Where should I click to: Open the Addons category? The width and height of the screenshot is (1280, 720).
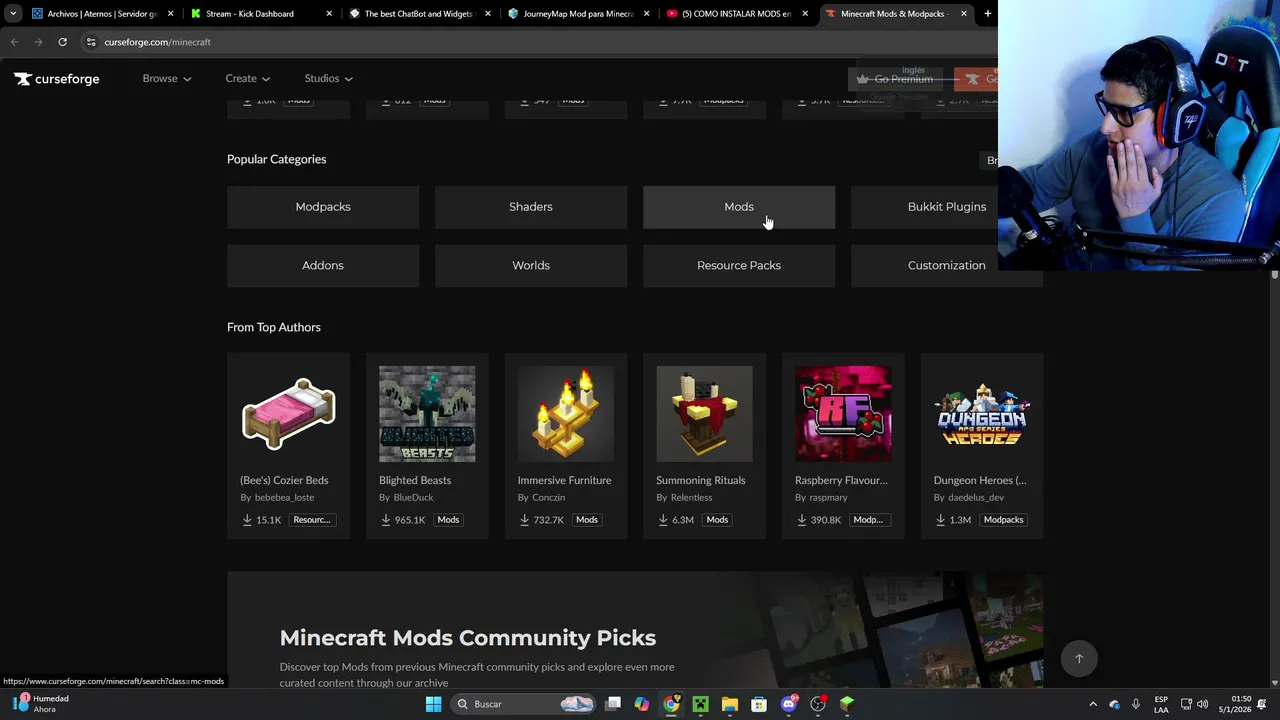[x=323, y=266]
